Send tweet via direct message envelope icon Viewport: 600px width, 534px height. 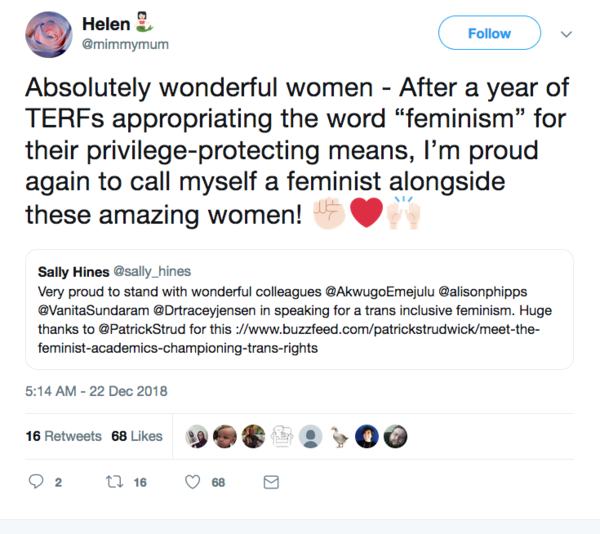pyautogui.click(x=270, y=482)
